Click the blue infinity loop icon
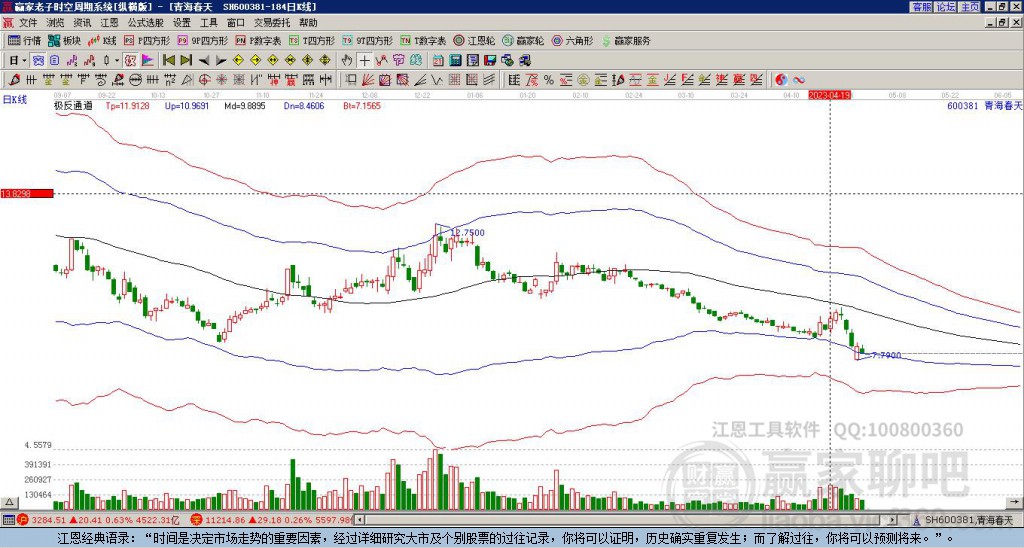The width and height of the screenshot is (1024, 548). [x=799, y=80]
